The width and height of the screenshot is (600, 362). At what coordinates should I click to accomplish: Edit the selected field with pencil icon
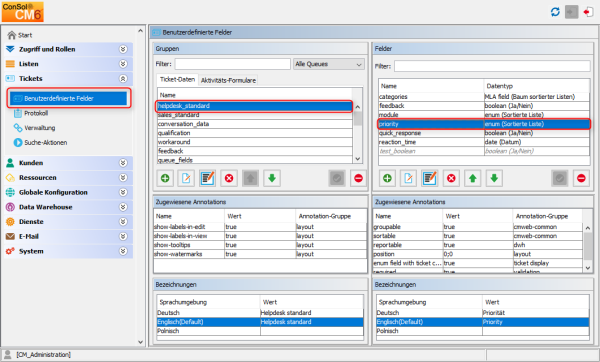[x=430, y=178]
